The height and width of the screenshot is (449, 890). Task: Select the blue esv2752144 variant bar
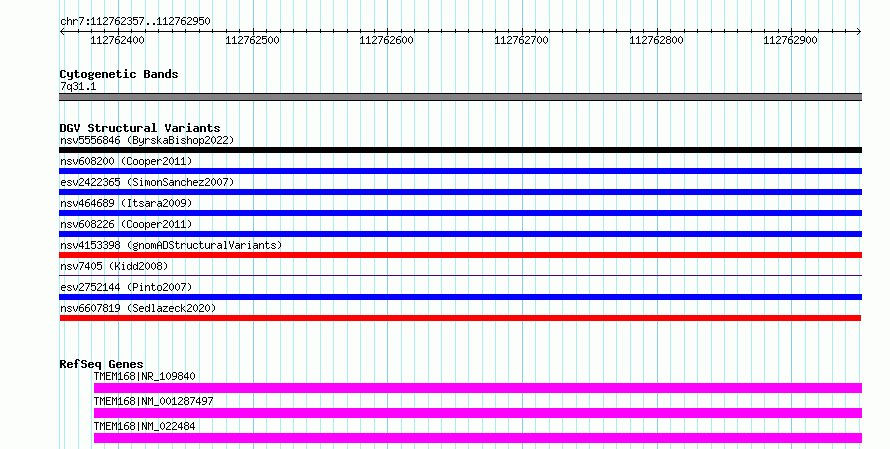pyautogui.click(x=460, y=297)
